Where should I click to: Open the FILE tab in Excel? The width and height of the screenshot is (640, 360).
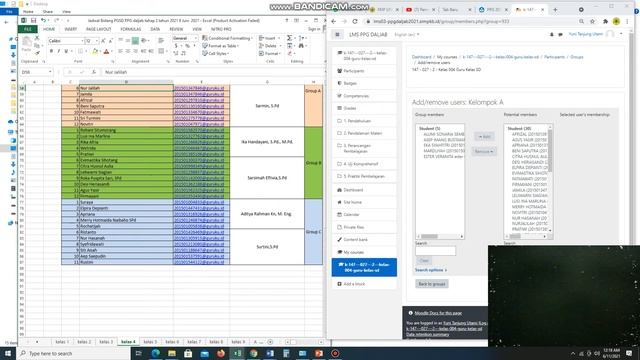click(x=28, y=29)
